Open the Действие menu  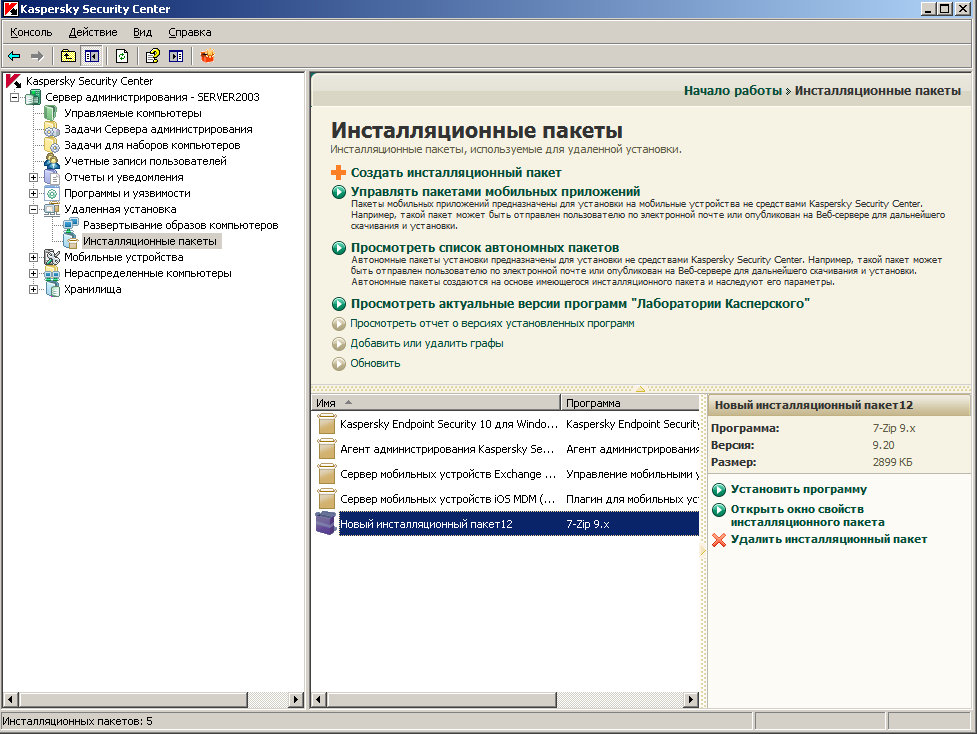(93, 32)
